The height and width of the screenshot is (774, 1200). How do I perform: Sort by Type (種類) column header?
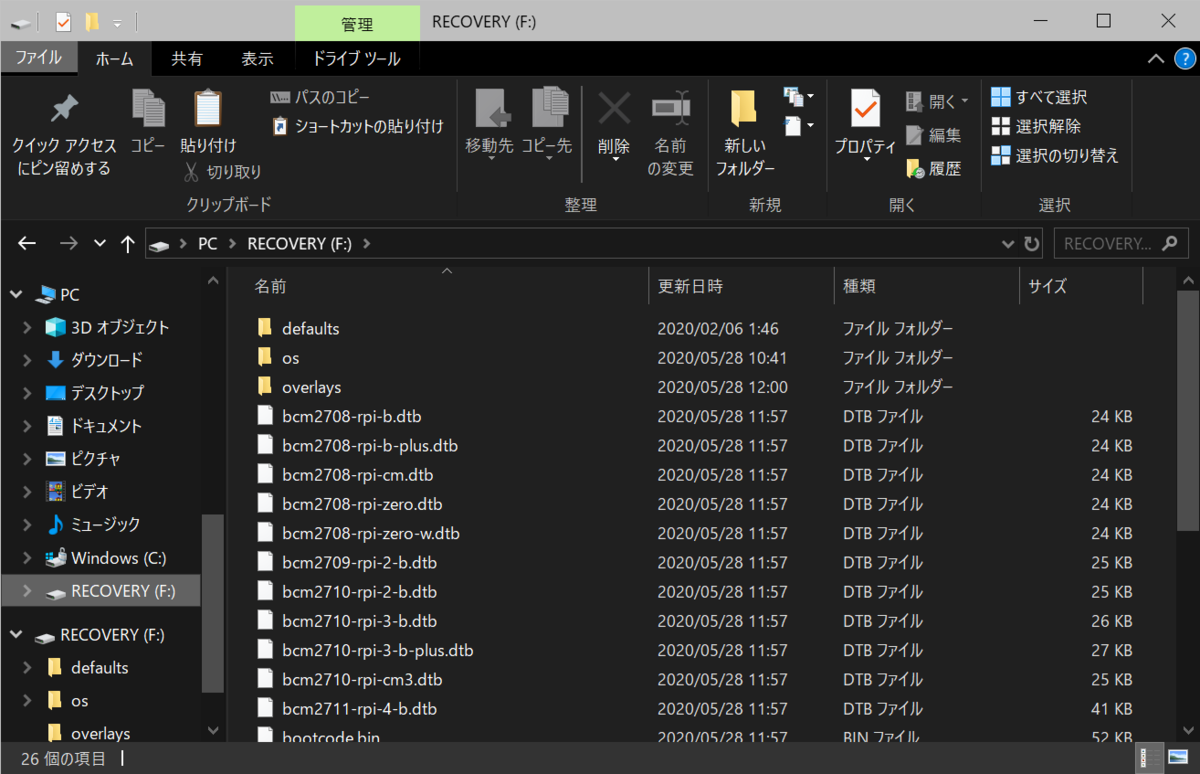(926, 286)
